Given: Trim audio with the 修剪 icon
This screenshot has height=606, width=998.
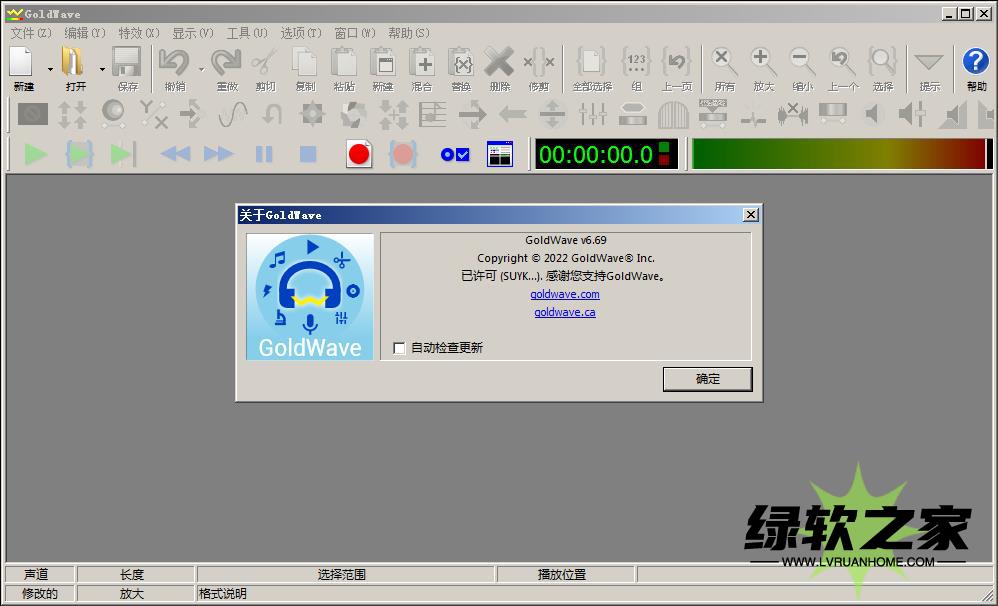Looking at the screenshot, I should [x=538, y=62].
